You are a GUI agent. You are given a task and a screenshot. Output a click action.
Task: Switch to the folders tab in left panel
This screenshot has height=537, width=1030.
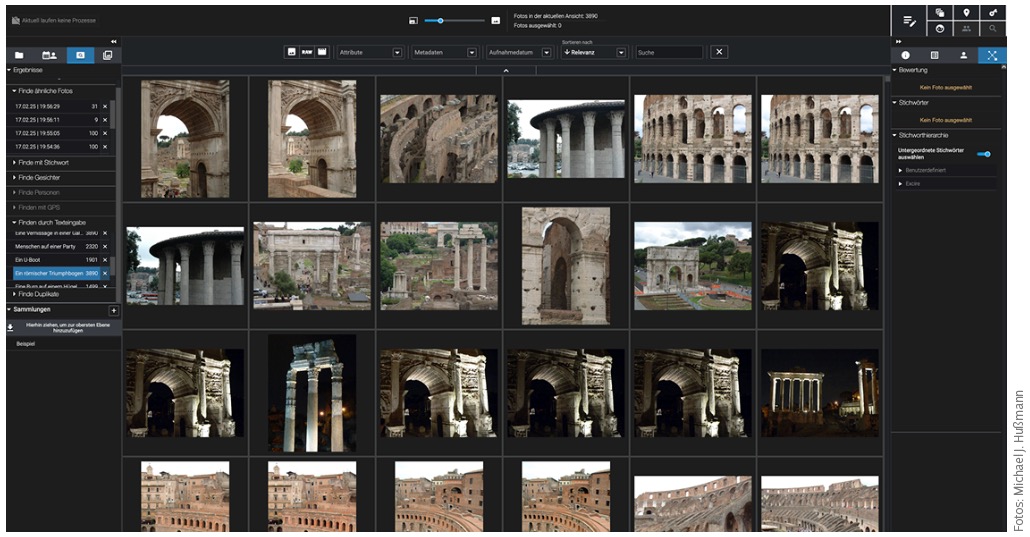point(19,55)
